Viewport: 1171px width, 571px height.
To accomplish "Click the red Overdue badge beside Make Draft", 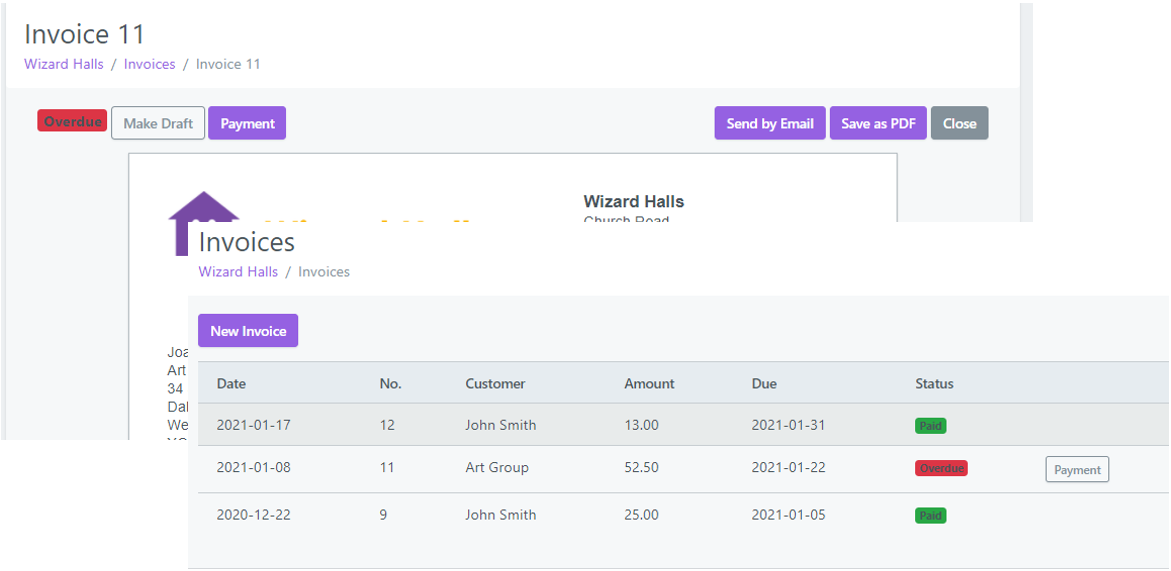I will click(72, 121).
